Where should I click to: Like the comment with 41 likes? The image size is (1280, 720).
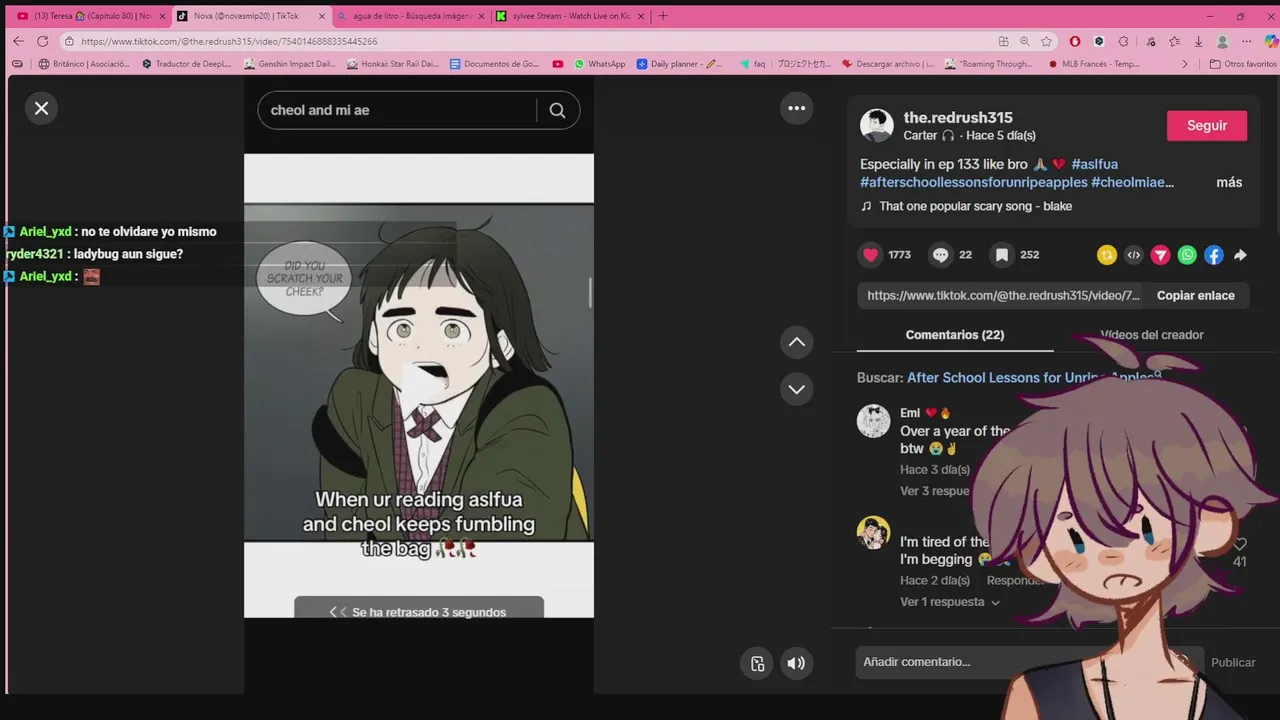(1240, 545)
